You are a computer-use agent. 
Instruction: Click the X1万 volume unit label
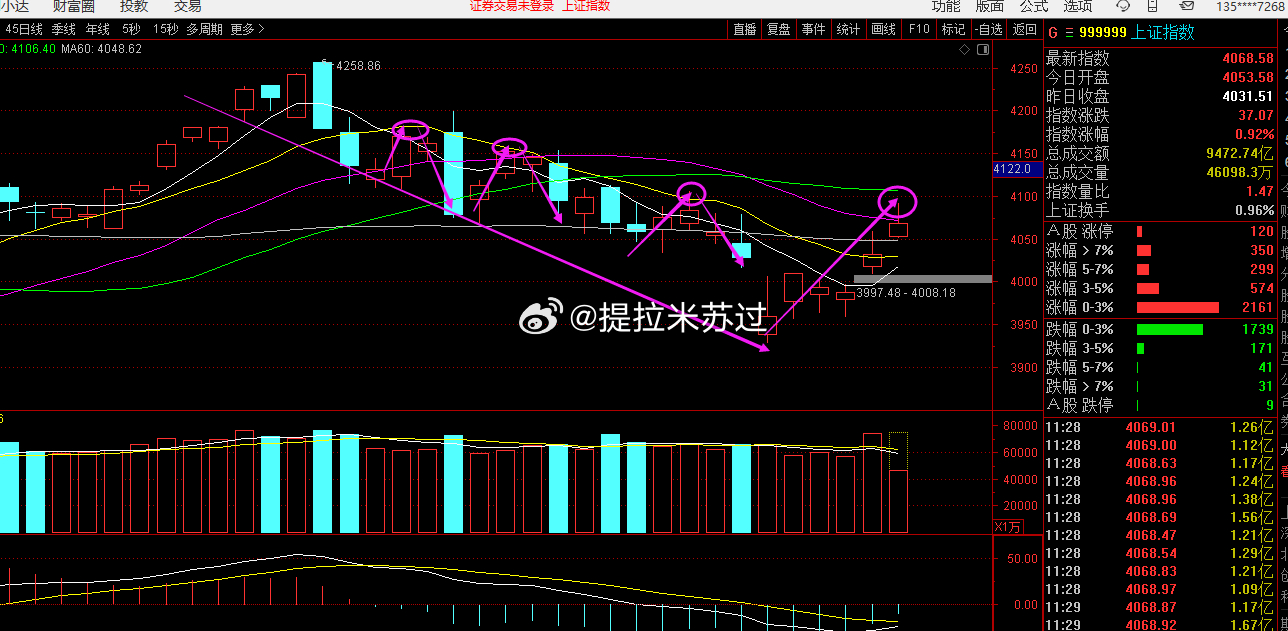pyautogui.click(x=1009, y=526)
